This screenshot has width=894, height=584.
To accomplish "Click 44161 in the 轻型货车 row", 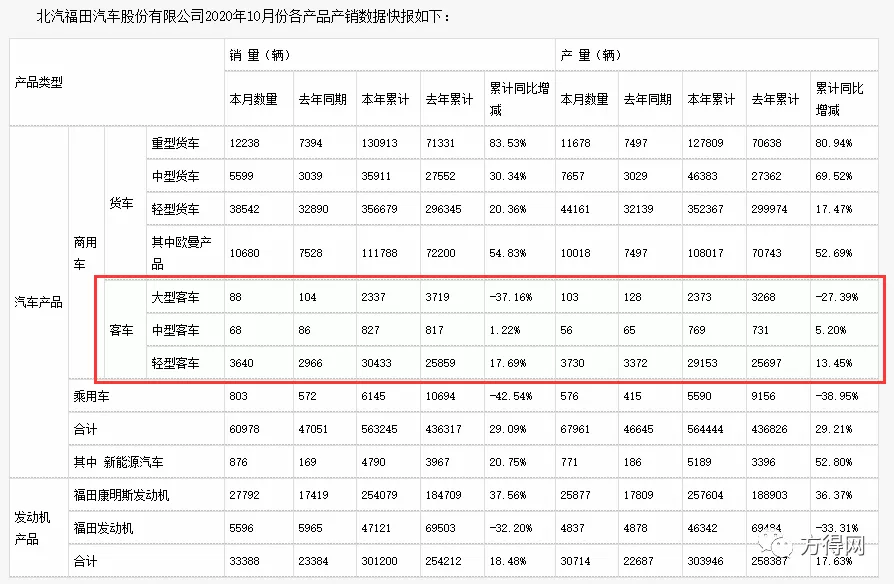I will pyautogui.click(x=575, y=209).
